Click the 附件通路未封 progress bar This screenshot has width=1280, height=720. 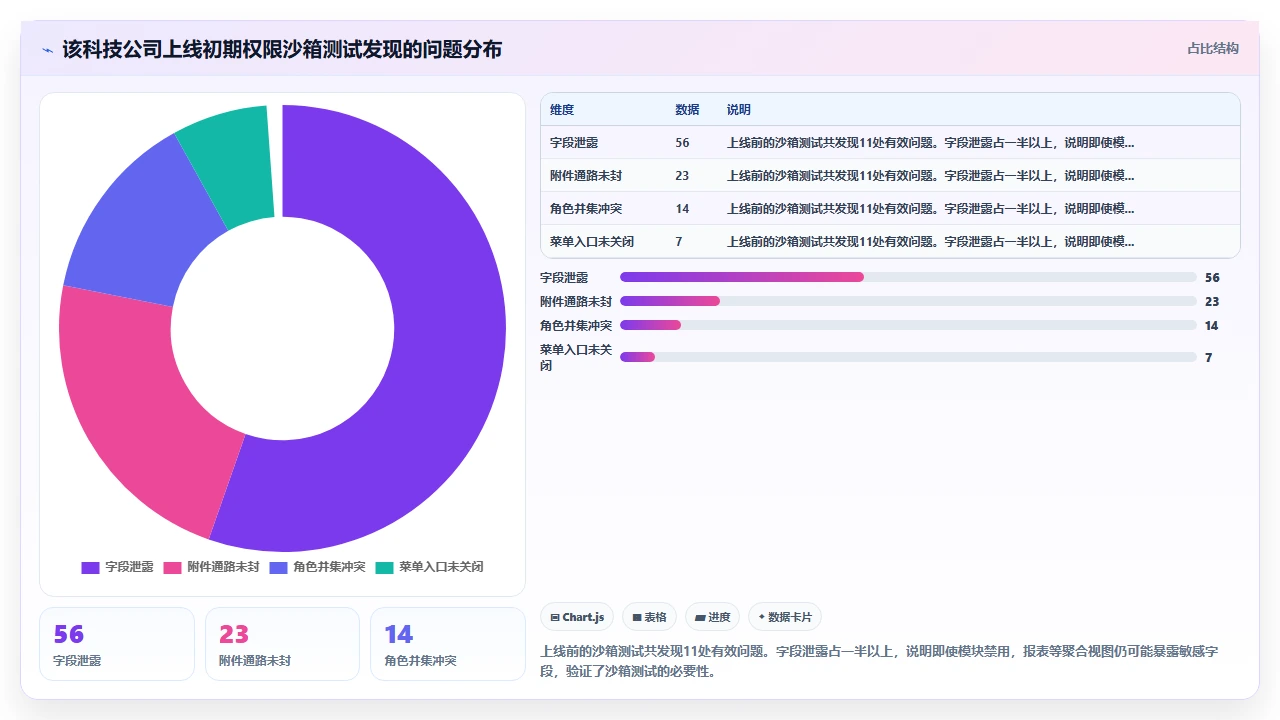point(908,301)
